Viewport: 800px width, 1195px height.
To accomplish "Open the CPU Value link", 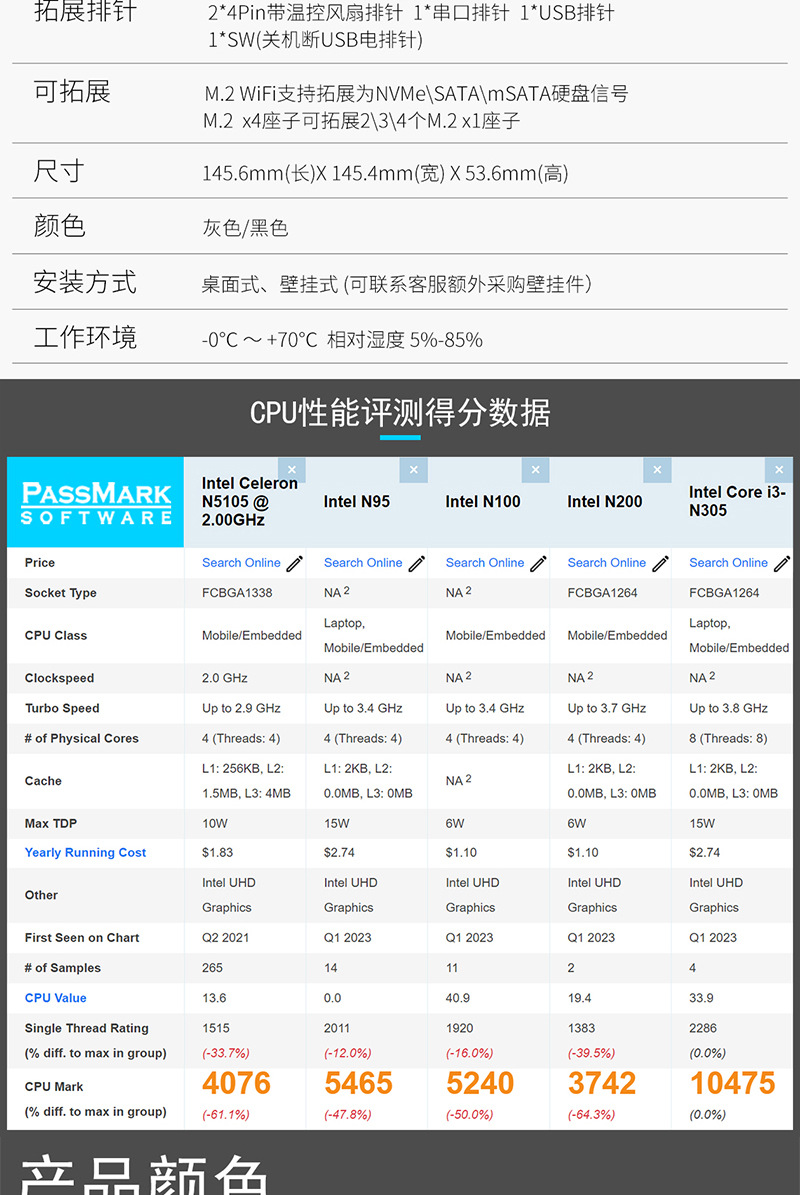I will click(x=56, y=998).
